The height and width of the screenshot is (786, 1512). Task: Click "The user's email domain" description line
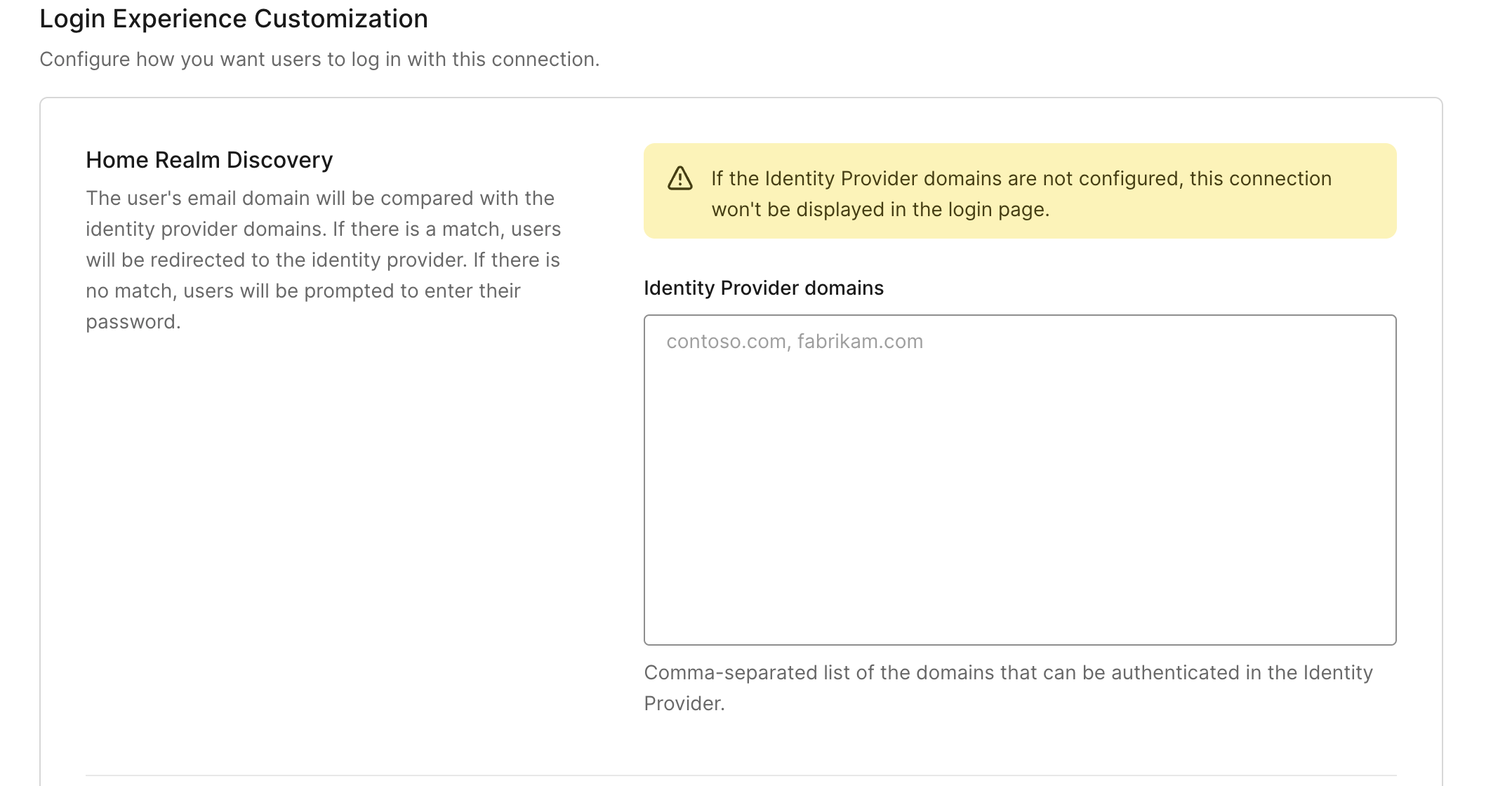(x=319, y=198)
